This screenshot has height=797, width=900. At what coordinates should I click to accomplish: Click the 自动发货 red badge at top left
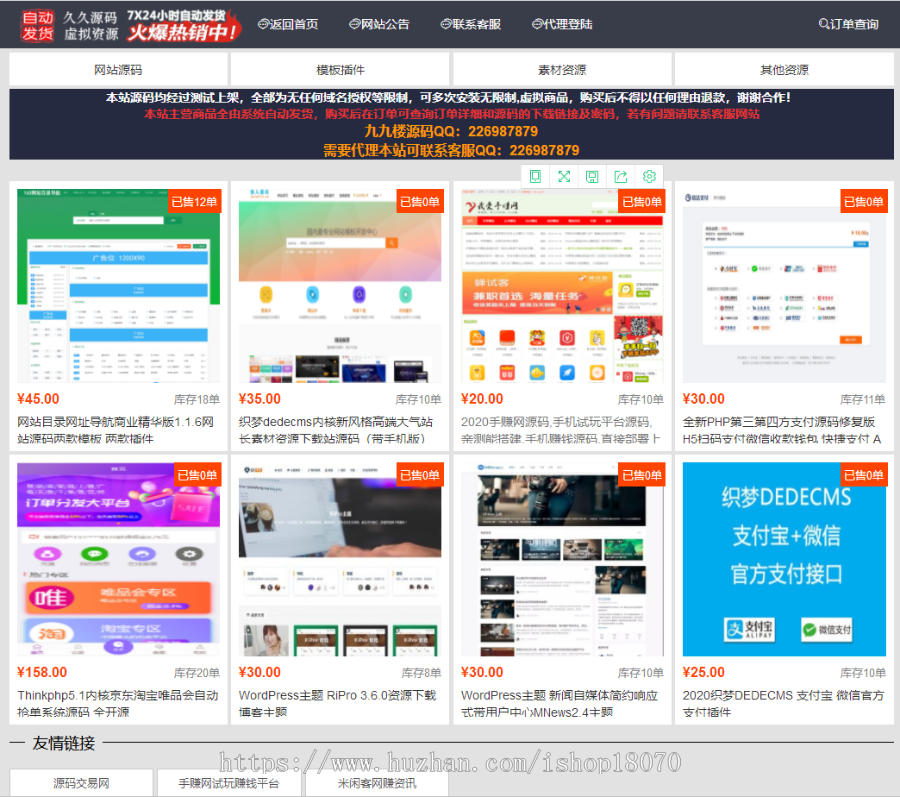pyautogui.click(x=36, y=25)
